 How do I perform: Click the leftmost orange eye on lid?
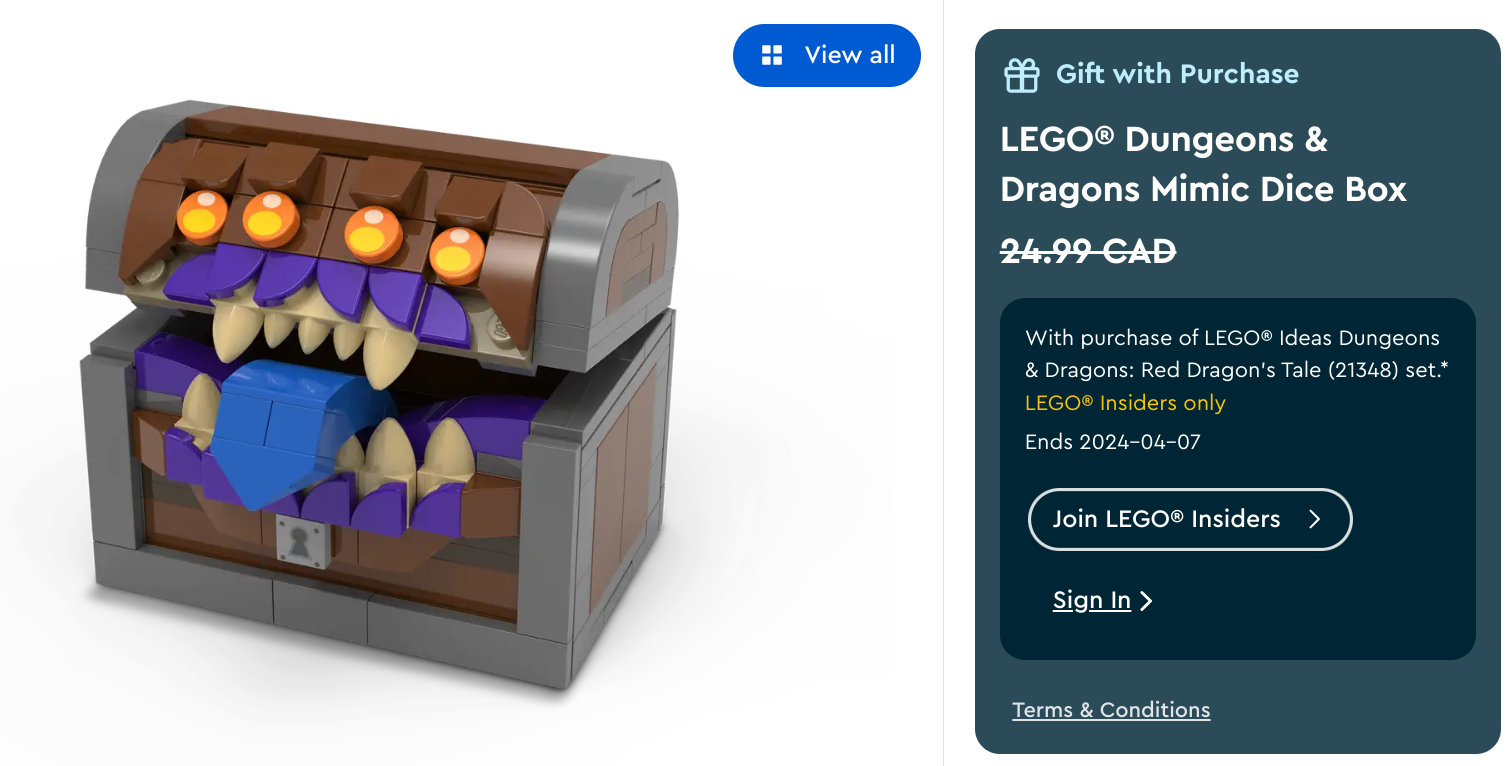(202, 212)
